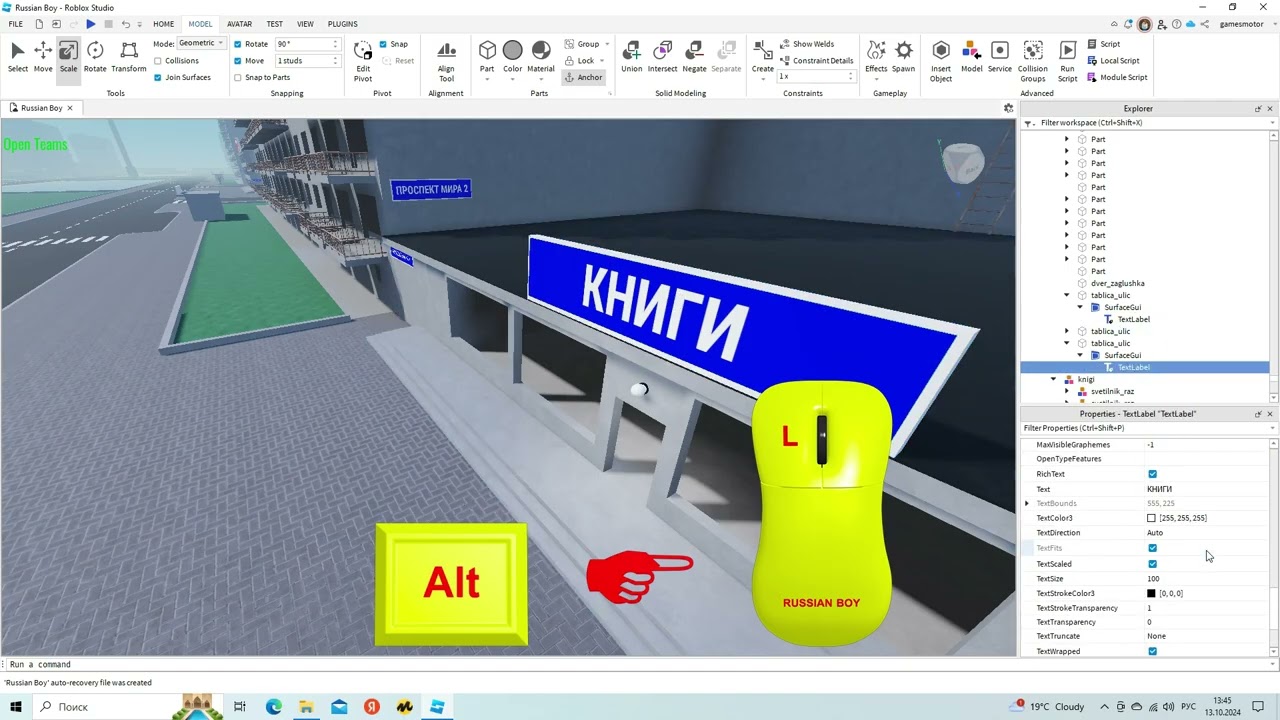1280x720 pixels.
Task: Toggle the Move snapping checkbox
Action: 238,60
